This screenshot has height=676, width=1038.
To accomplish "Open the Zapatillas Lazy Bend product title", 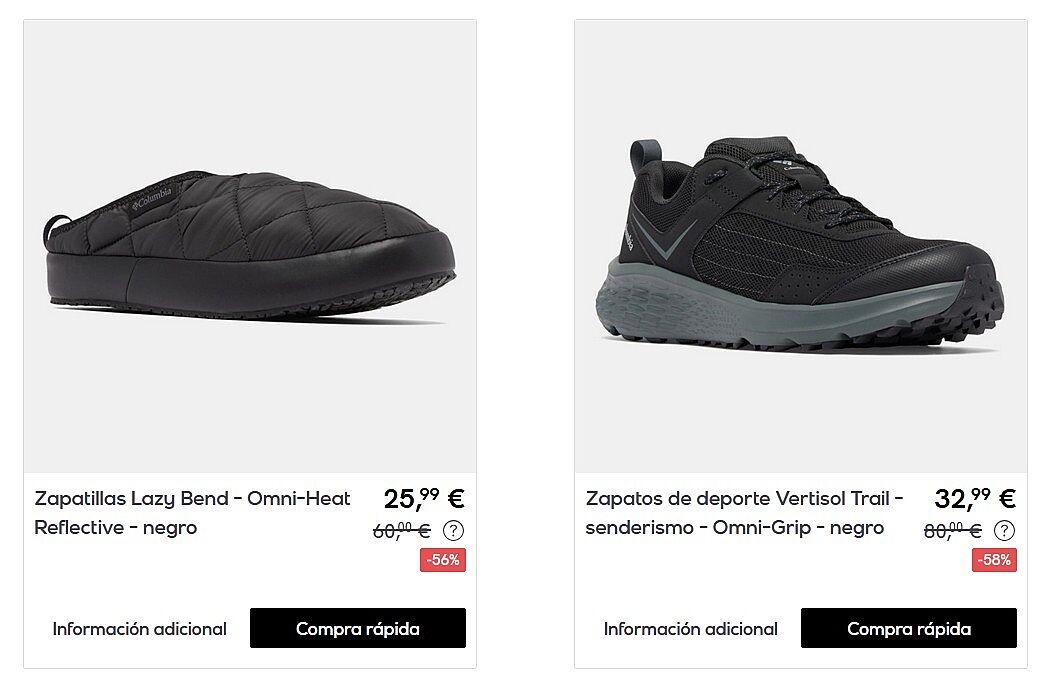I will [x=192, y=513].
